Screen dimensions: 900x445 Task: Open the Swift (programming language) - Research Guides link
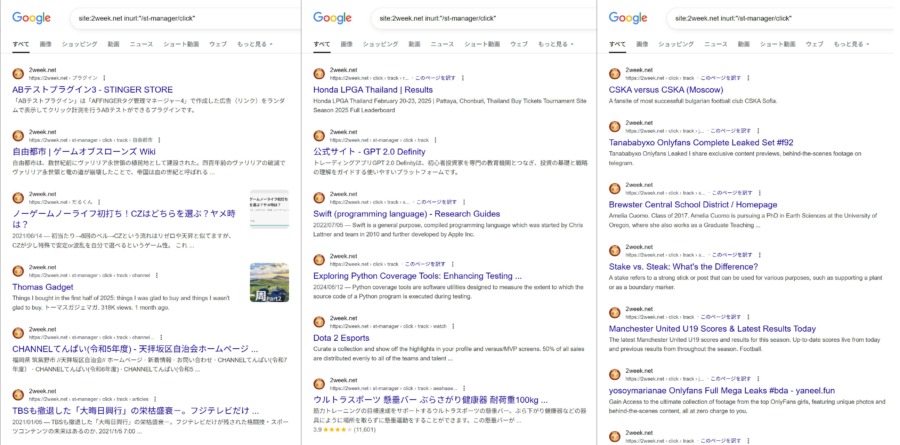point(407,214)
